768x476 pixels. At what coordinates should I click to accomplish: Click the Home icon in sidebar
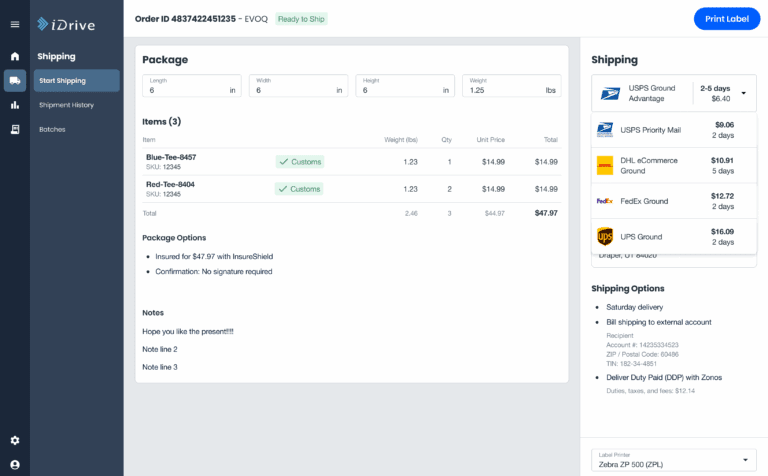point(14,56)
